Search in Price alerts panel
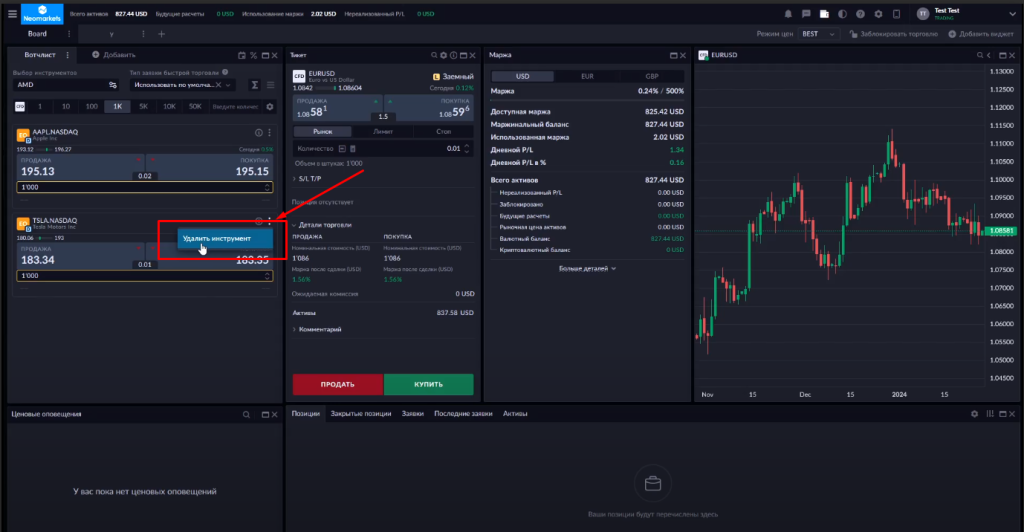The image size is (1024, 532). pyautogui.click(x=246, y=415)
